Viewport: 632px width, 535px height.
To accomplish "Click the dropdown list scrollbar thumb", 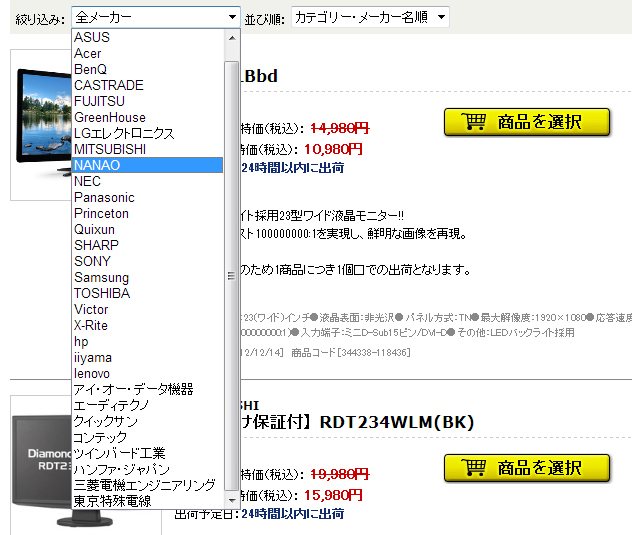I will tap(232, 276).
